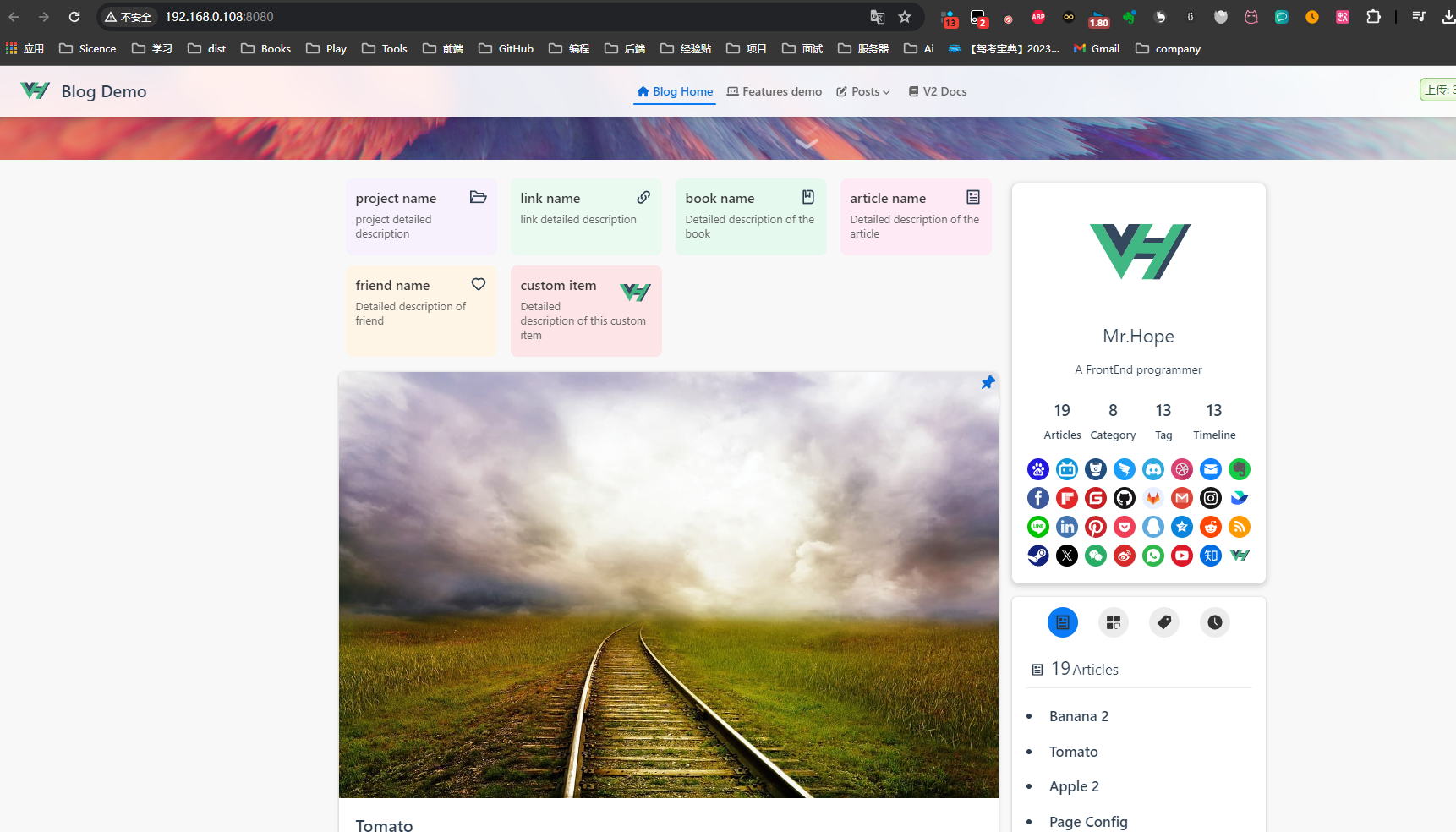1456x832 pixels.
Task: Switch to the Timeline clock tab in sidebar
Action: click(1215, 622)
